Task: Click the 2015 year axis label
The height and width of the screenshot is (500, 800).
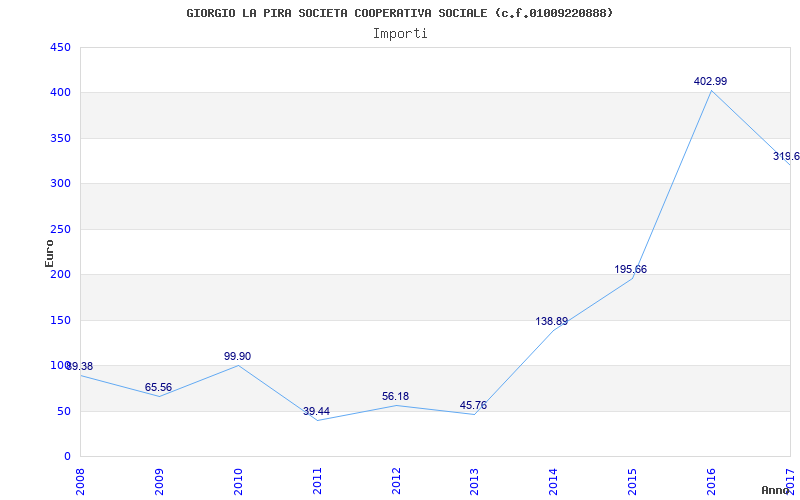Action: pyautogui.click(x=633, y=481)
